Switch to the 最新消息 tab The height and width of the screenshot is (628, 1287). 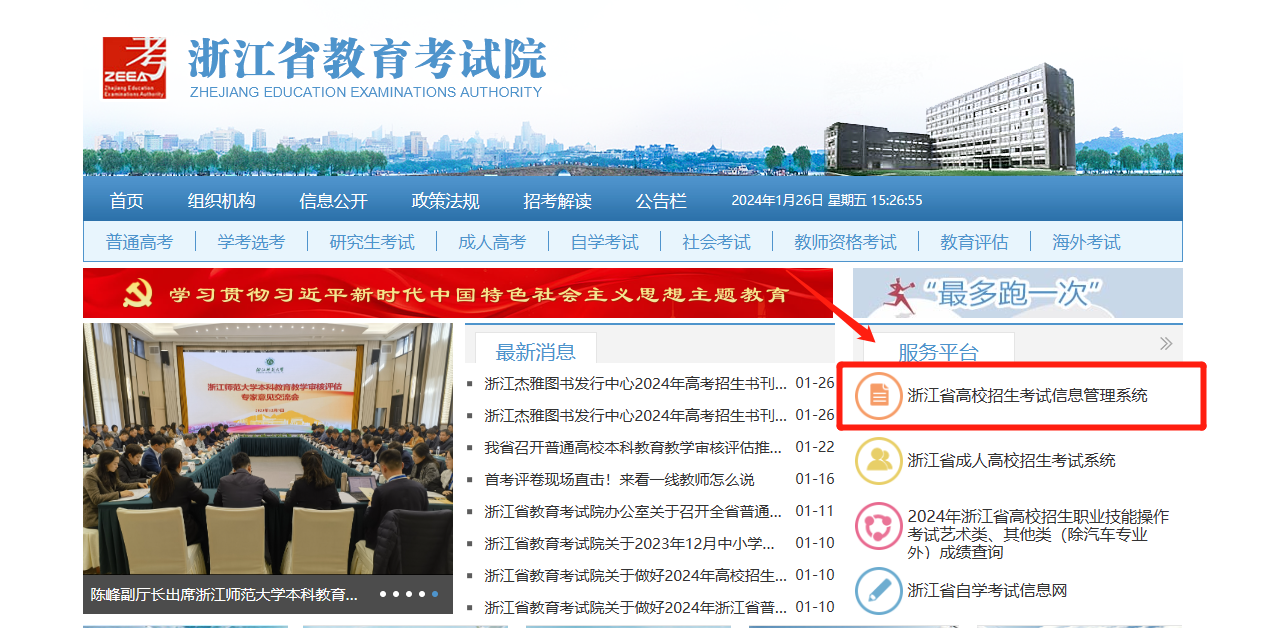535,351
